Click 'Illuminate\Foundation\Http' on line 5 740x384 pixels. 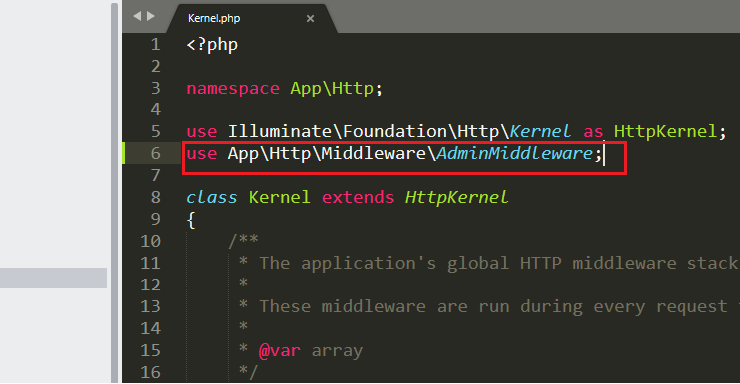pyautogui.click(x=363, y=132)
